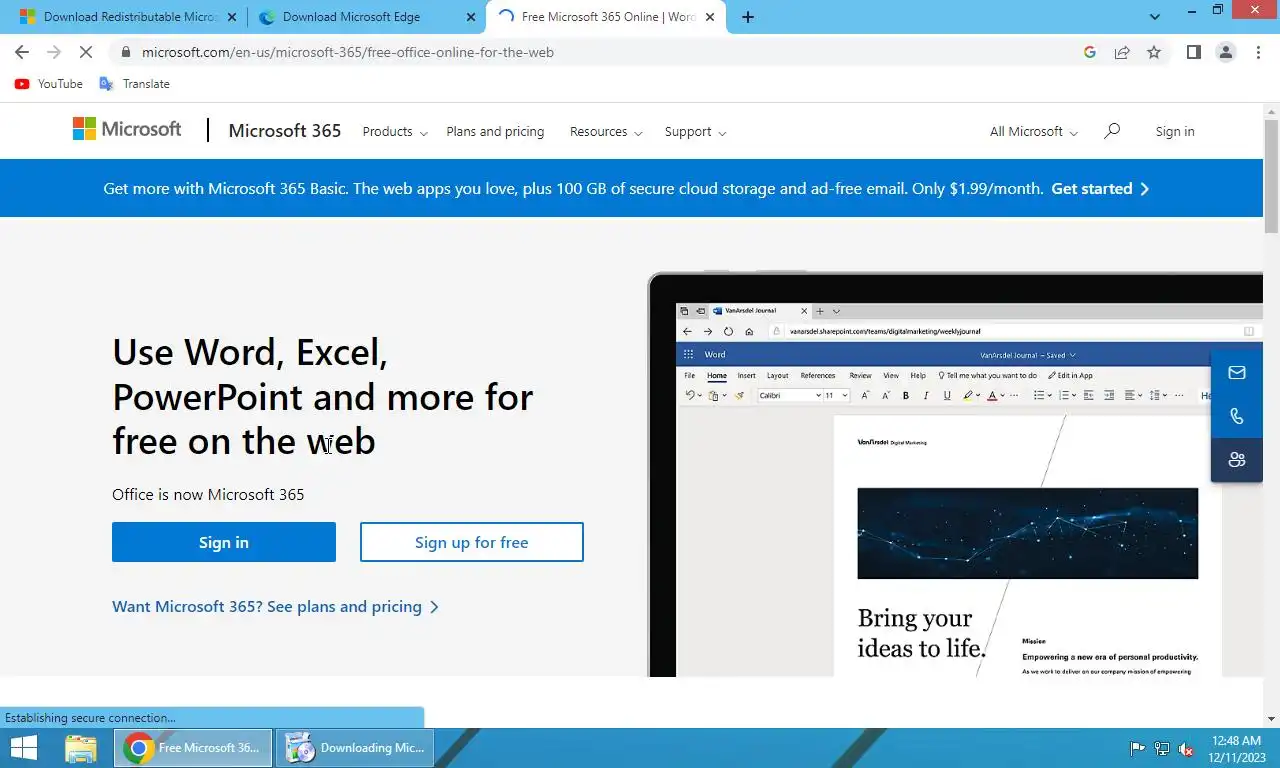Image resolution: width=1280 pixels, height=768 pixels.
Task: Bookmark this page with the star
Action: pos(1154,52)
